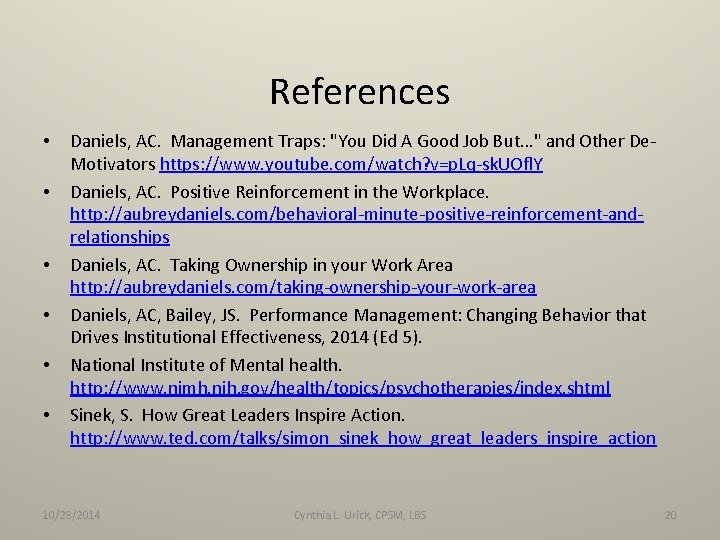Click the 'References' slide title

click(360, 91)
